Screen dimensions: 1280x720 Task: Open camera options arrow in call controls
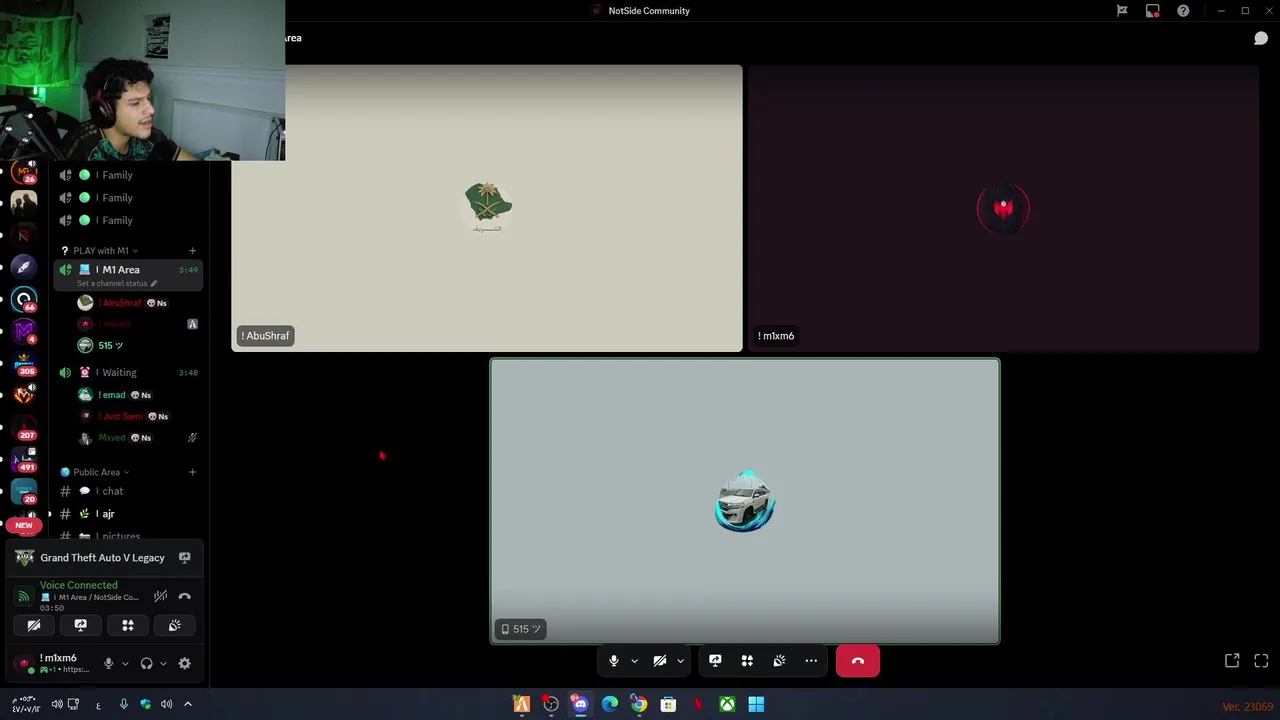[x=680, y=661]
